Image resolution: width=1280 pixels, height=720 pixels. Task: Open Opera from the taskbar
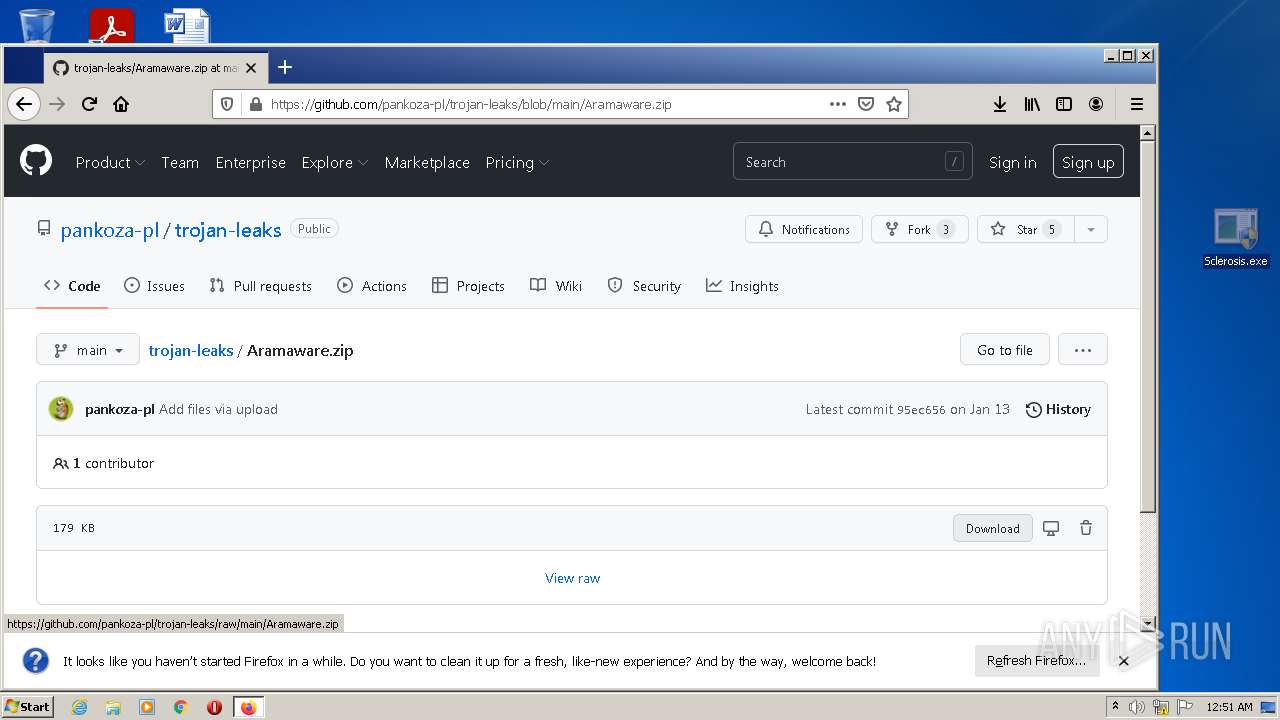pos(214,707)
